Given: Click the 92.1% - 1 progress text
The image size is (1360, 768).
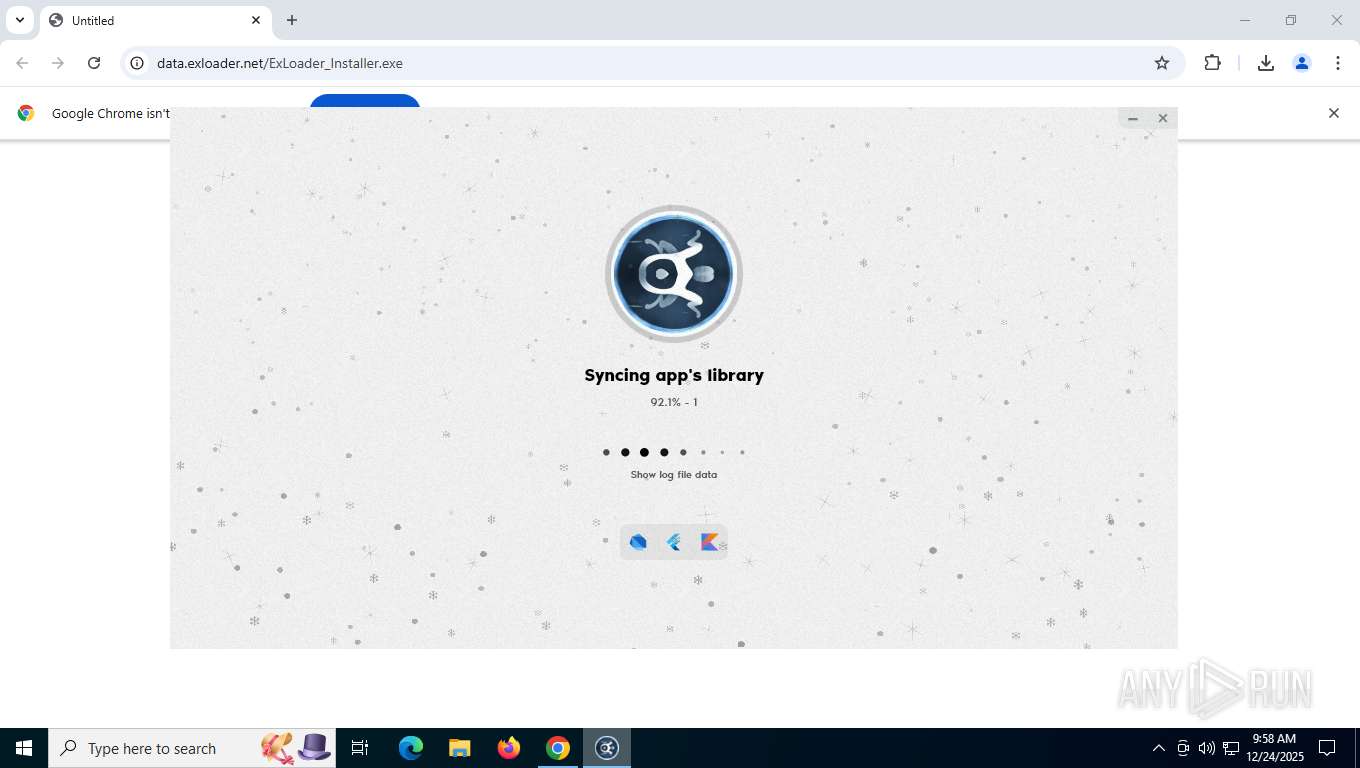Looking at the screenshot, I should coord(674,402).
